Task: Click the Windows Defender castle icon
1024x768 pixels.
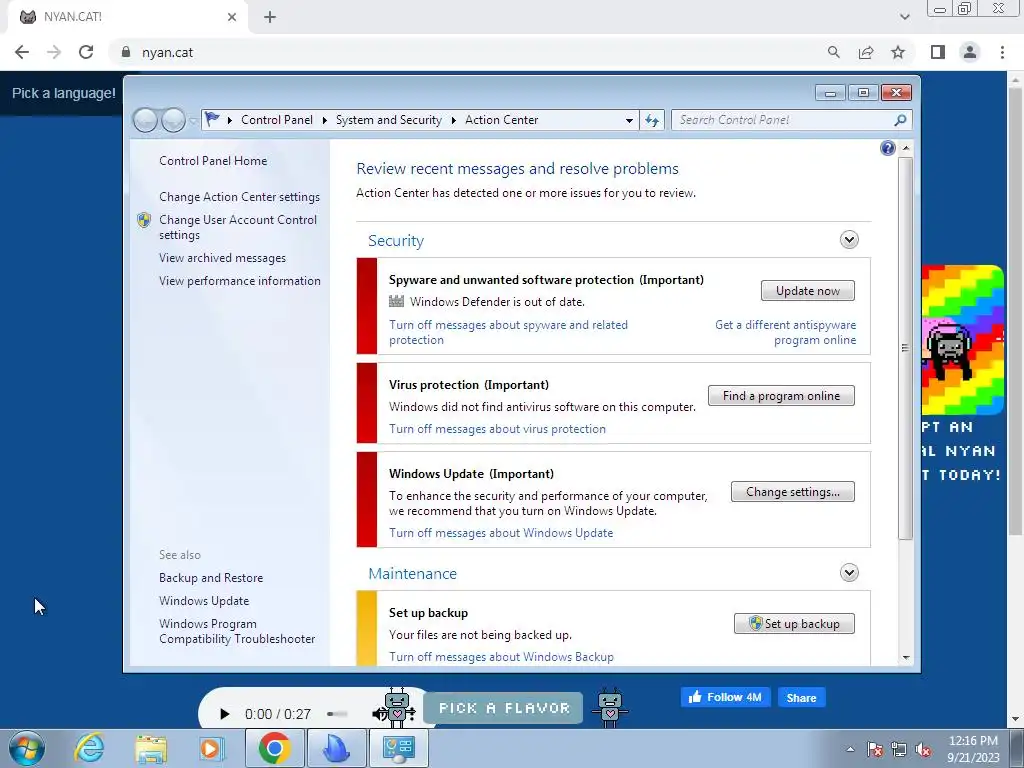Action: tap(396, 301)
